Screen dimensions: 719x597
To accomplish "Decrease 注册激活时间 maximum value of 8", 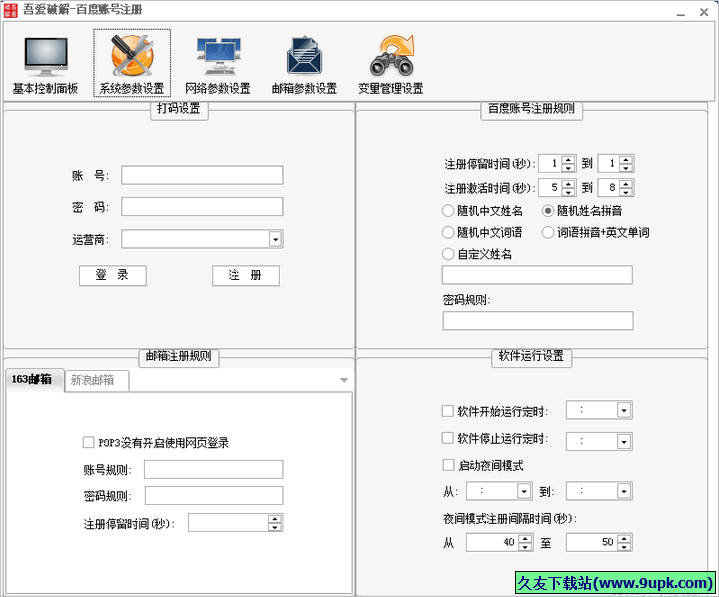I will tap(626, 192).
